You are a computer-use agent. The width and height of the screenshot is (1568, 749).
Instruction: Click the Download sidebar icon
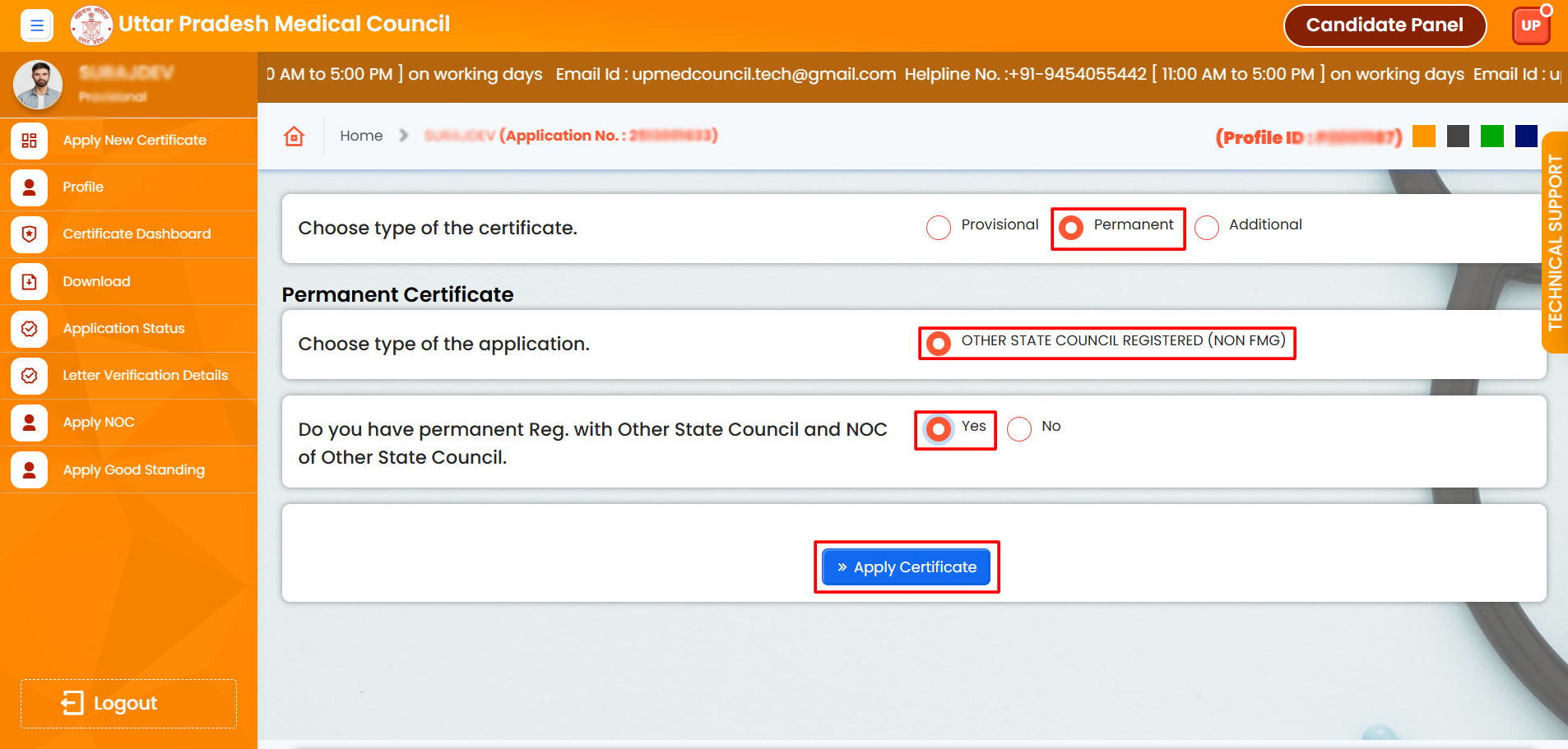(30, 282)
